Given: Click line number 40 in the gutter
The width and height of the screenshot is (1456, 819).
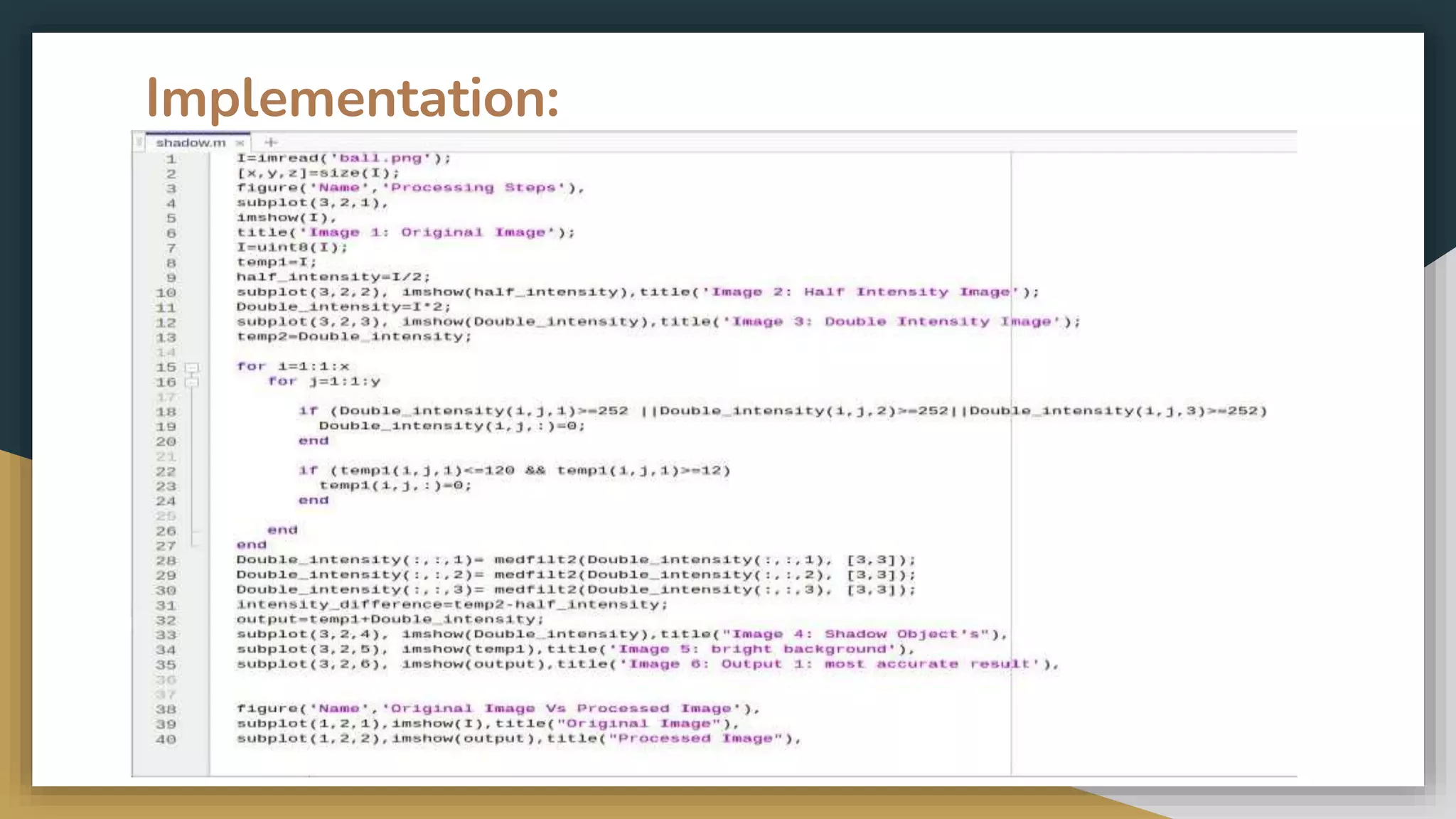Looking at the screenshot, I should pyautogui.click(x=166, y=739).
